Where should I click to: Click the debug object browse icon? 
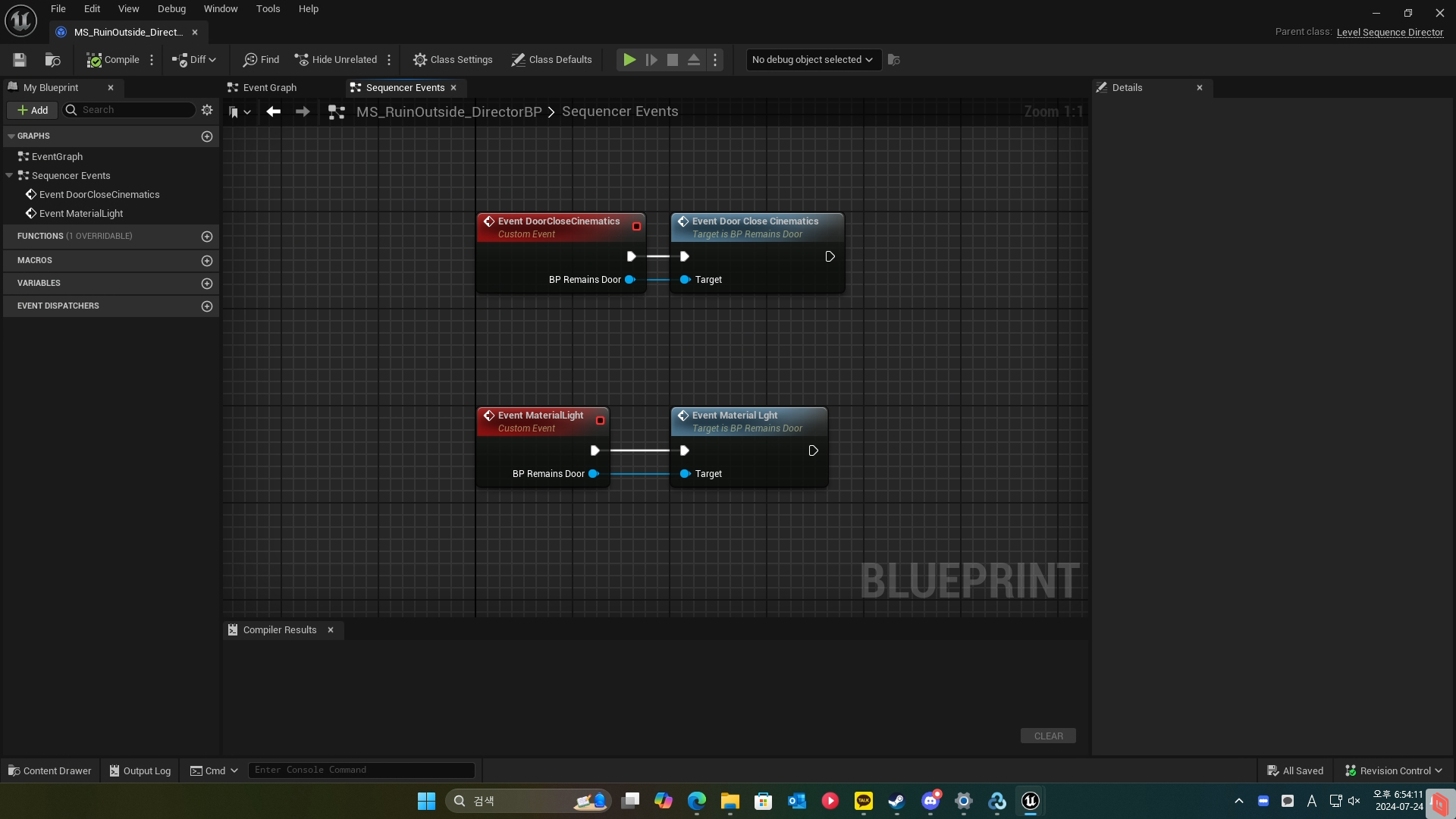coord(894,60)
